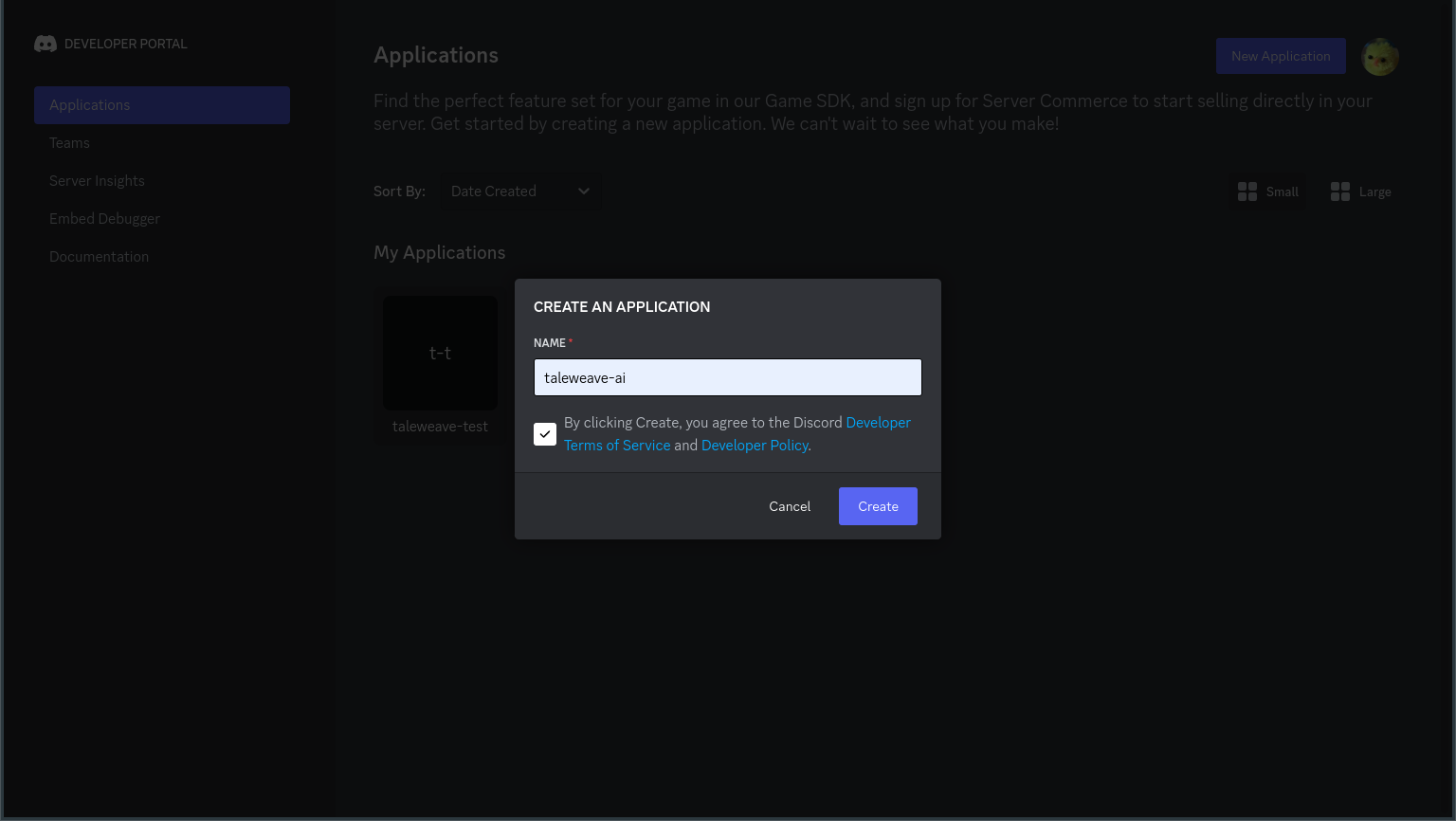The height and width of the screenshot is (821, 1456).
Task: Open Teams in the sidebar
Action: click(69, 143)
